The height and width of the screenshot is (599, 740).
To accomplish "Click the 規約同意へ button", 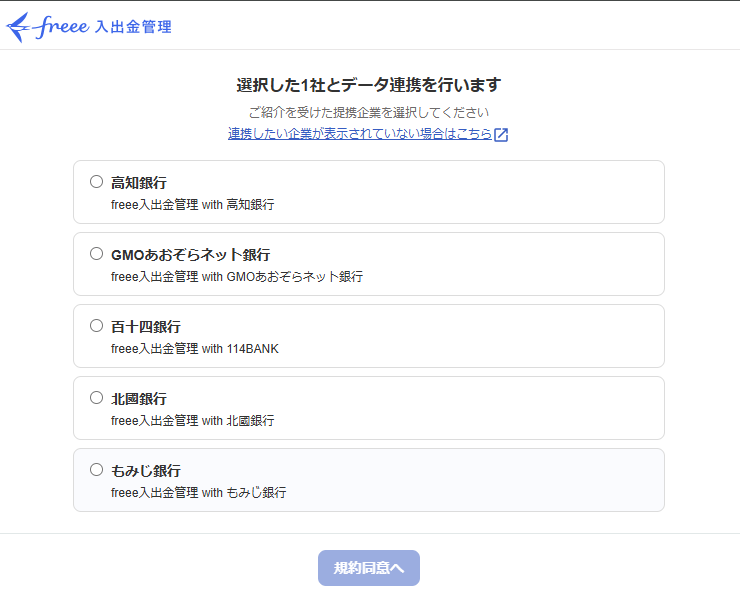I will click(369, 568).
